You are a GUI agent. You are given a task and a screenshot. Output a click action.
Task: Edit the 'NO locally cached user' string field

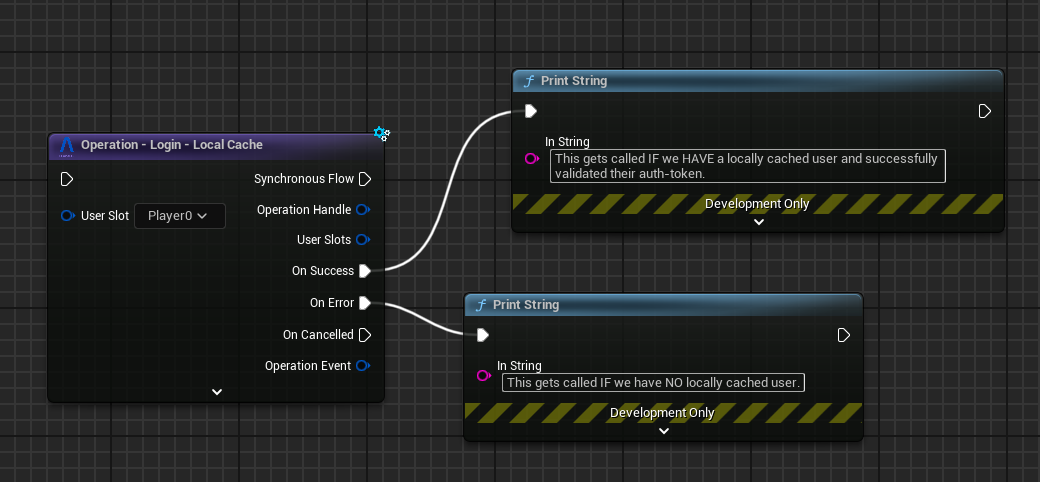[x=654, y=383]
